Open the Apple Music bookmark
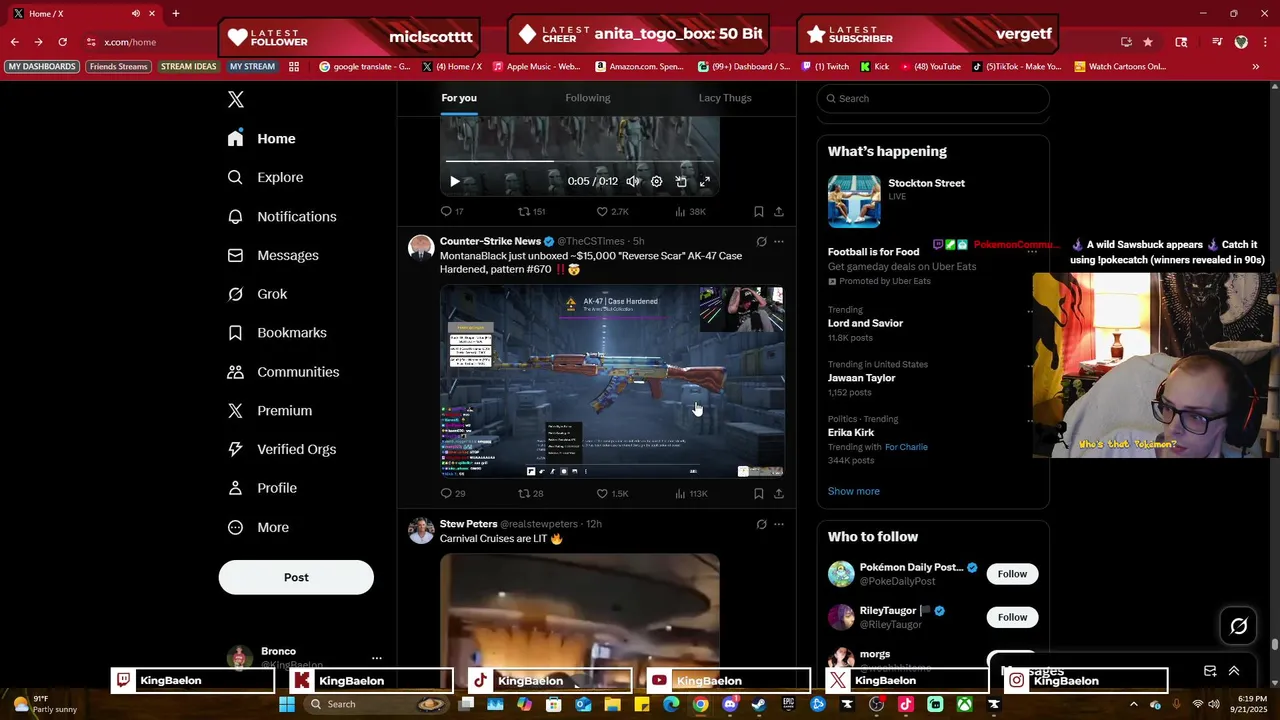Viewport: 1280px width, 720px height. point(535,67)
